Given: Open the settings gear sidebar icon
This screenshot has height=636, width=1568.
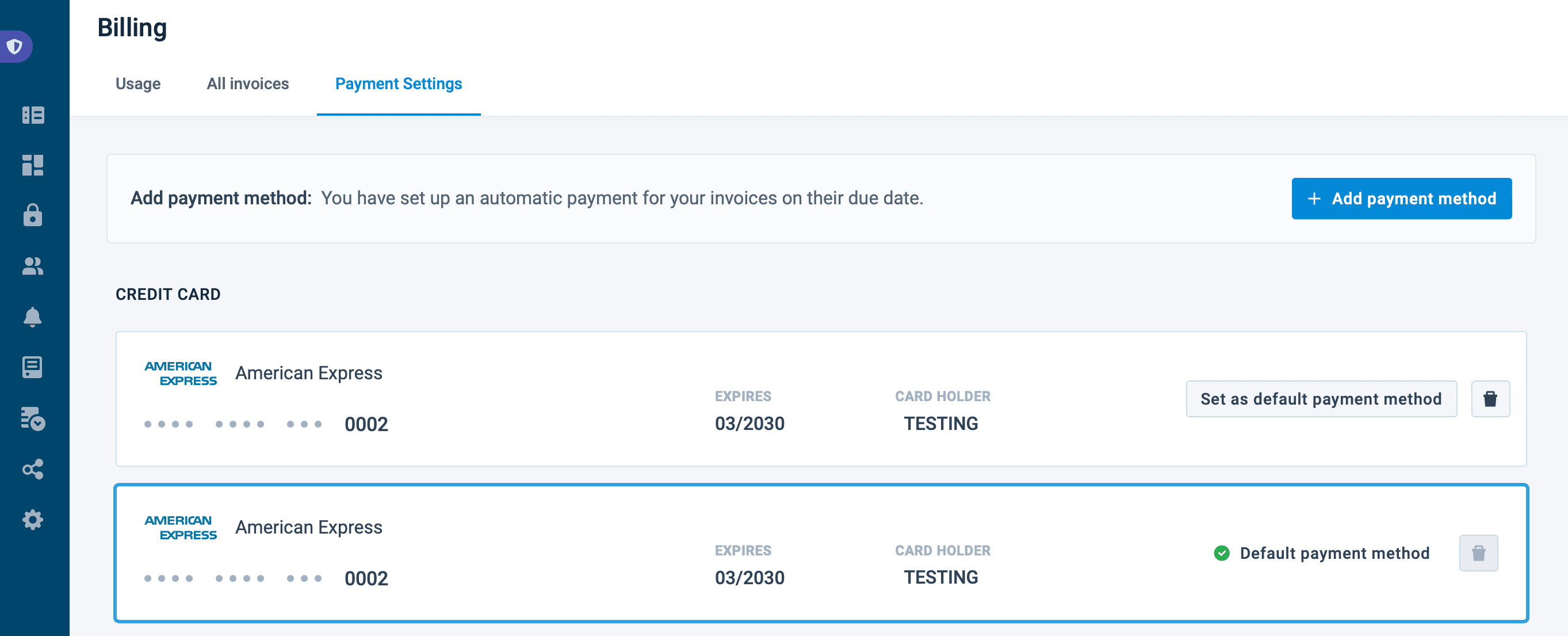Looking at the screenshot, I should click(33, 520).
